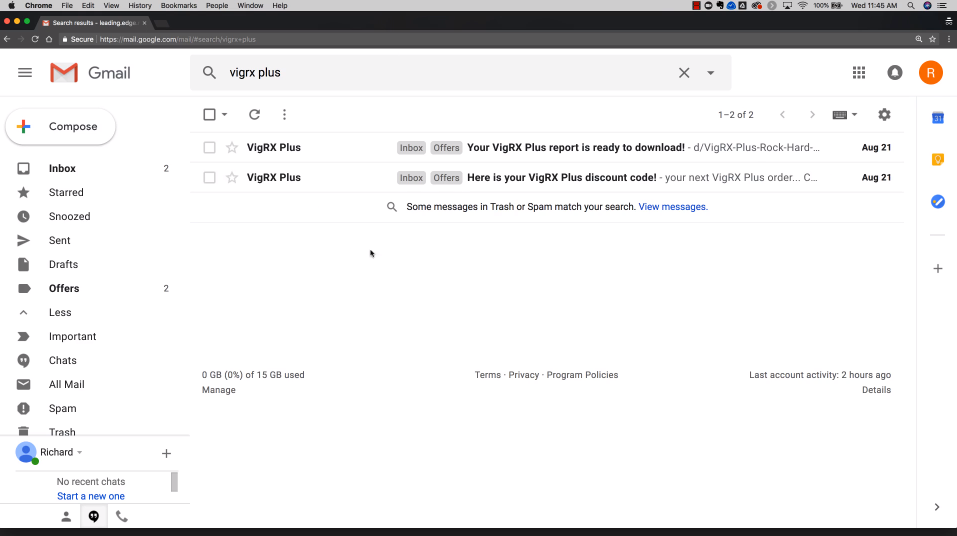Open the History menu in menu bar
957x536 pixels.
pos(140,5)
